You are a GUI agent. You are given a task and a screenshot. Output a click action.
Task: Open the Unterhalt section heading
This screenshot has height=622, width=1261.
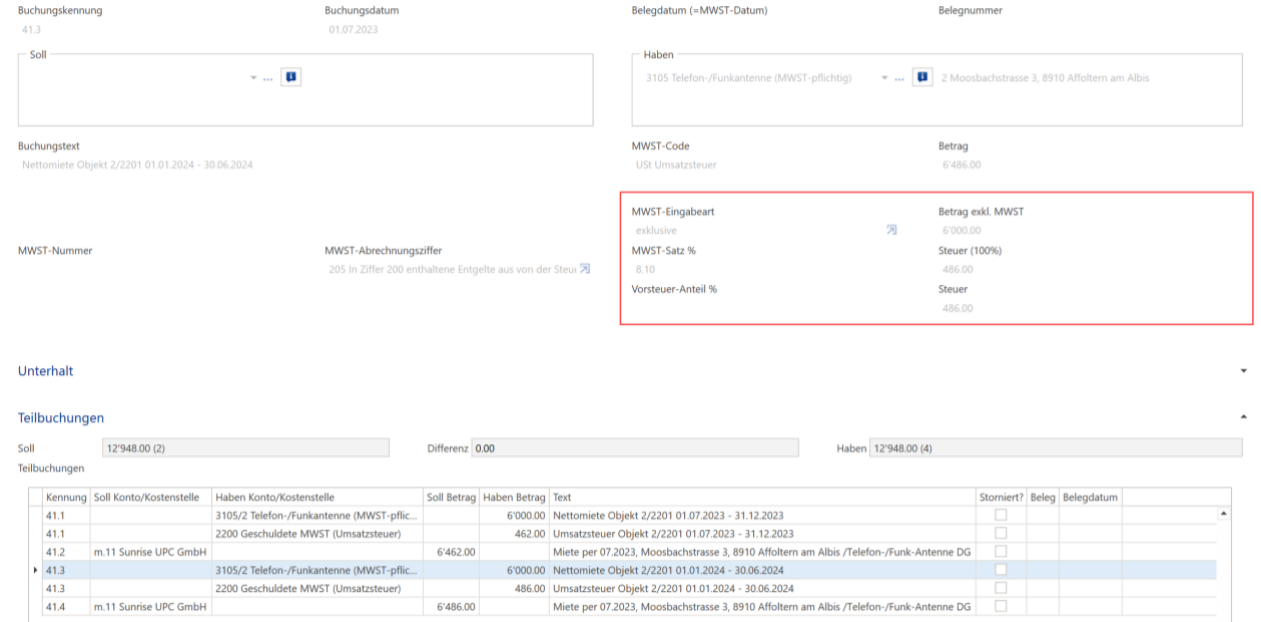click(45, 371)
